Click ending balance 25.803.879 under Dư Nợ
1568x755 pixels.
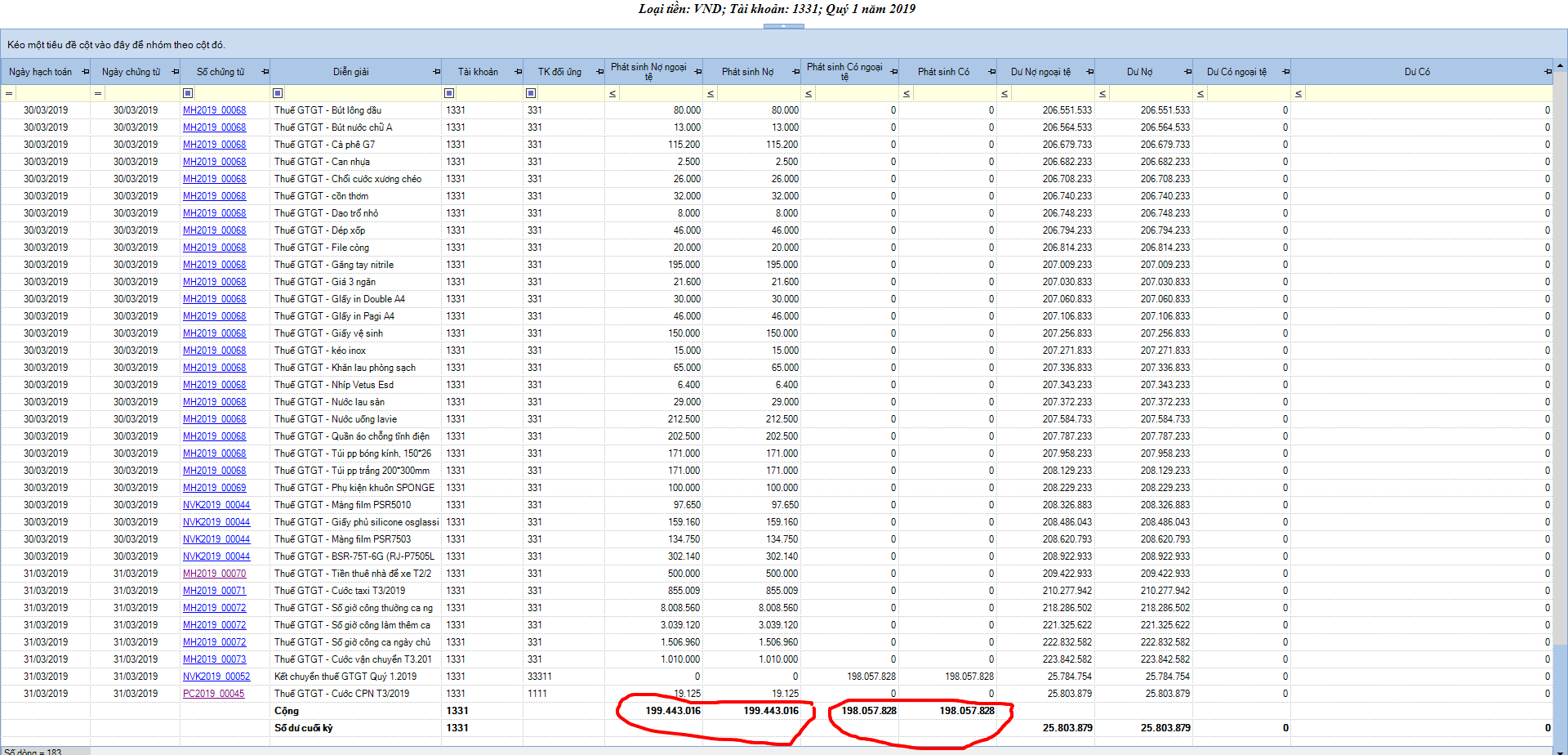click(1165, 728)
